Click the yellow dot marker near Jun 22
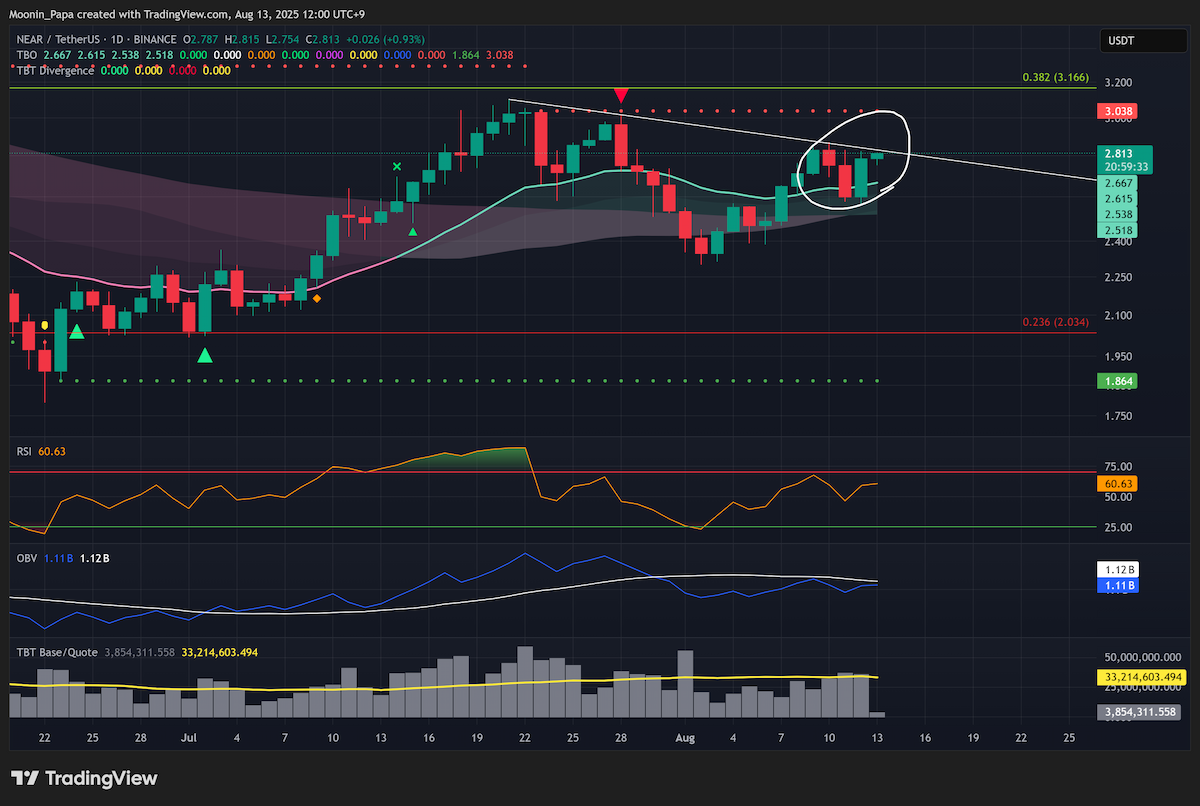This screenshot has width=1200, height=806. pyautogui.click(x=44, y=326)
